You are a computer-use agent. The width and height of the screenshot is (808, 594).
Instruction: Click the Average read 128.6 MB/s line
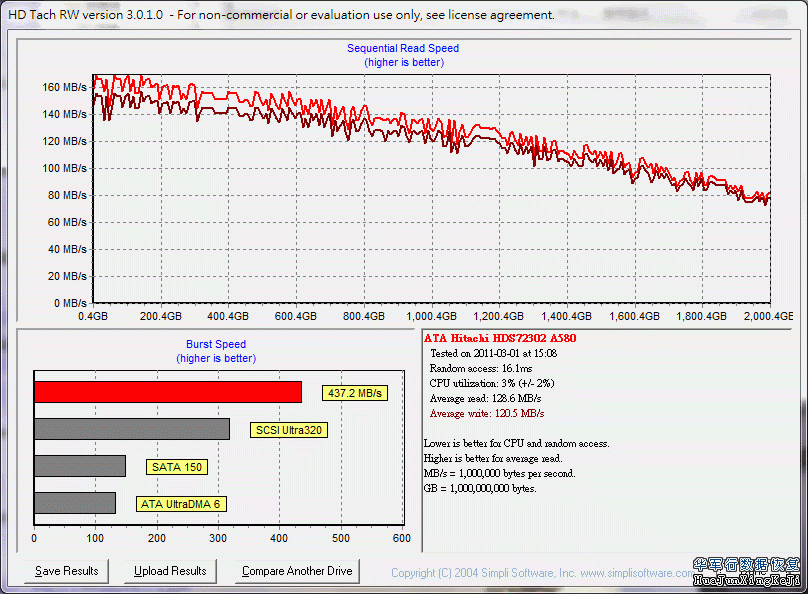pos(485,398)
